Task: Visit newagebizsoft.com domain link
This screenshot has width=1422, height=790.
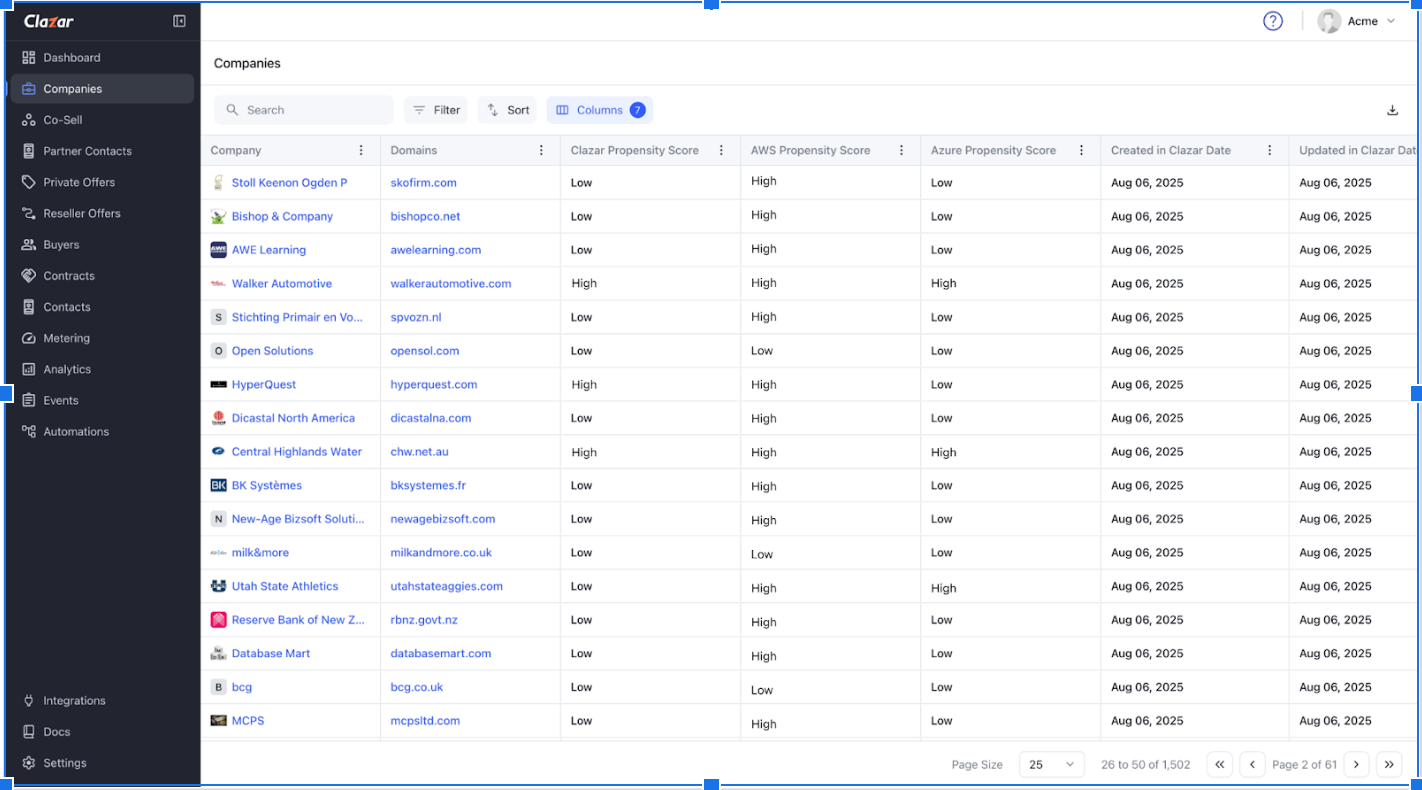Action: pos(443,519)
